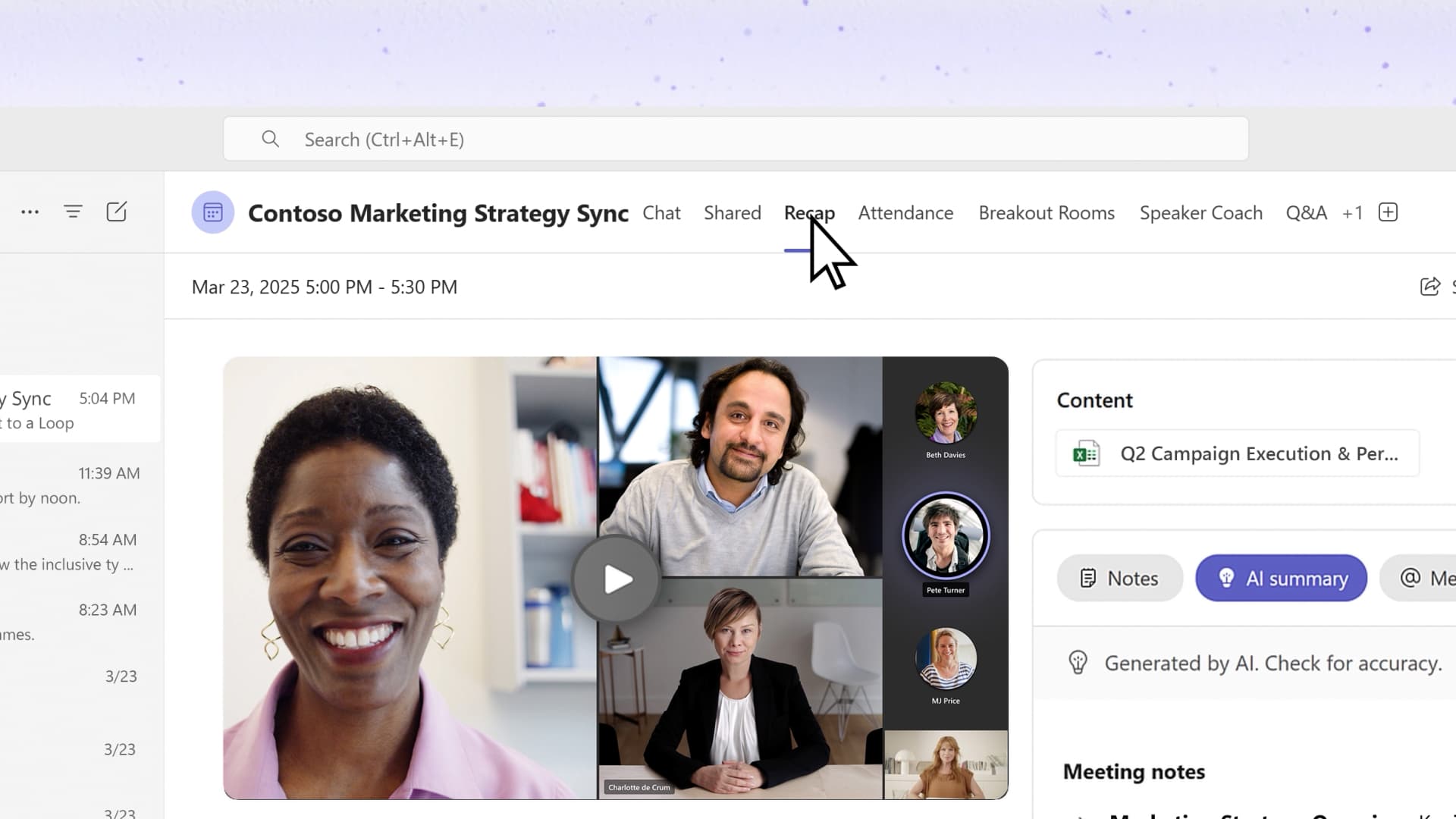The height and width of the screenshot is (819, 1456).
Task: Start a new chat with compose icon
Action: pyautogui.click(x=117, y=212)
